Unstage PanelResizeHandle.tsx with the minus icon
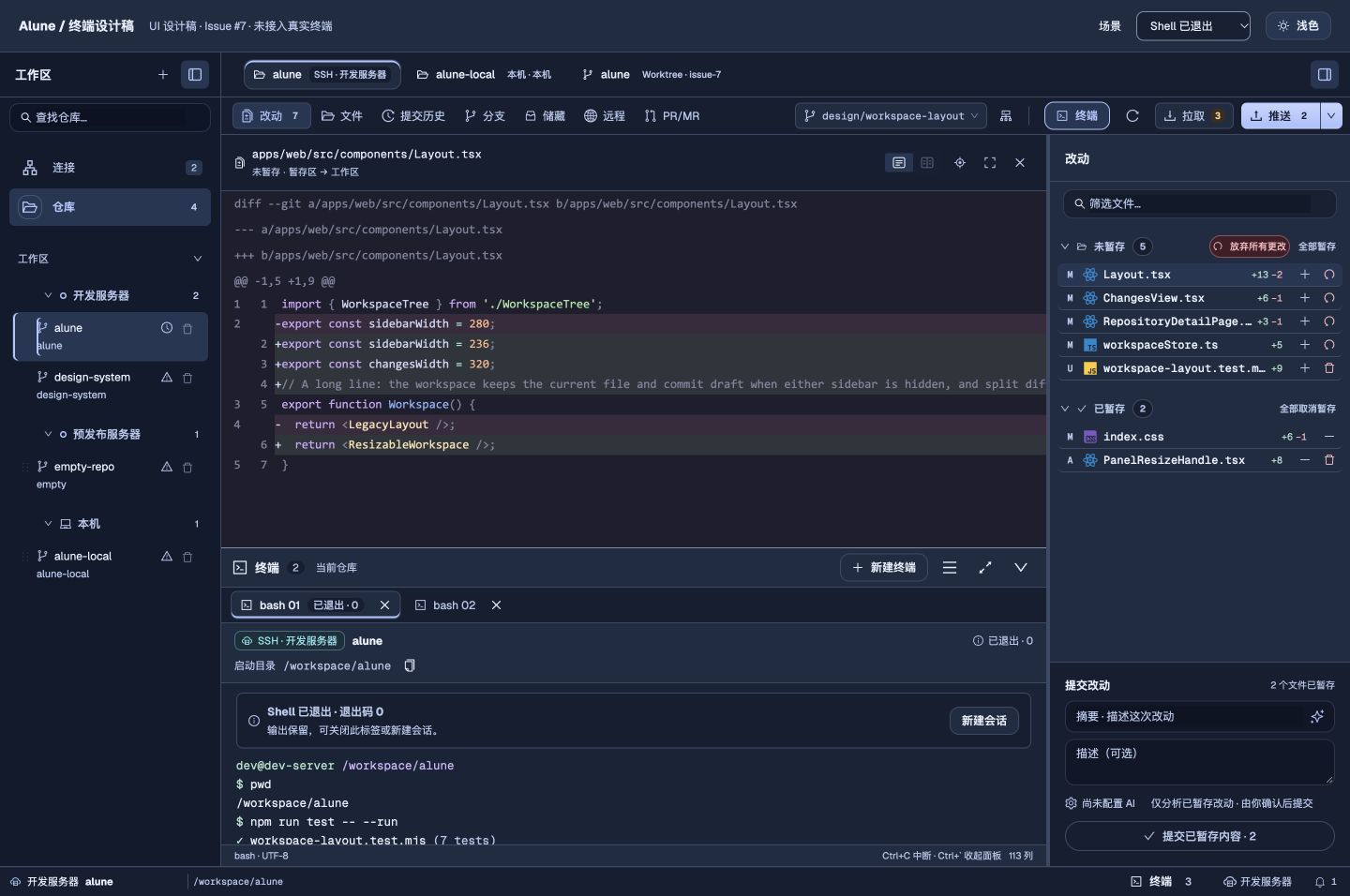This screenshot has width=1350, height=896. pos(1305,460)
